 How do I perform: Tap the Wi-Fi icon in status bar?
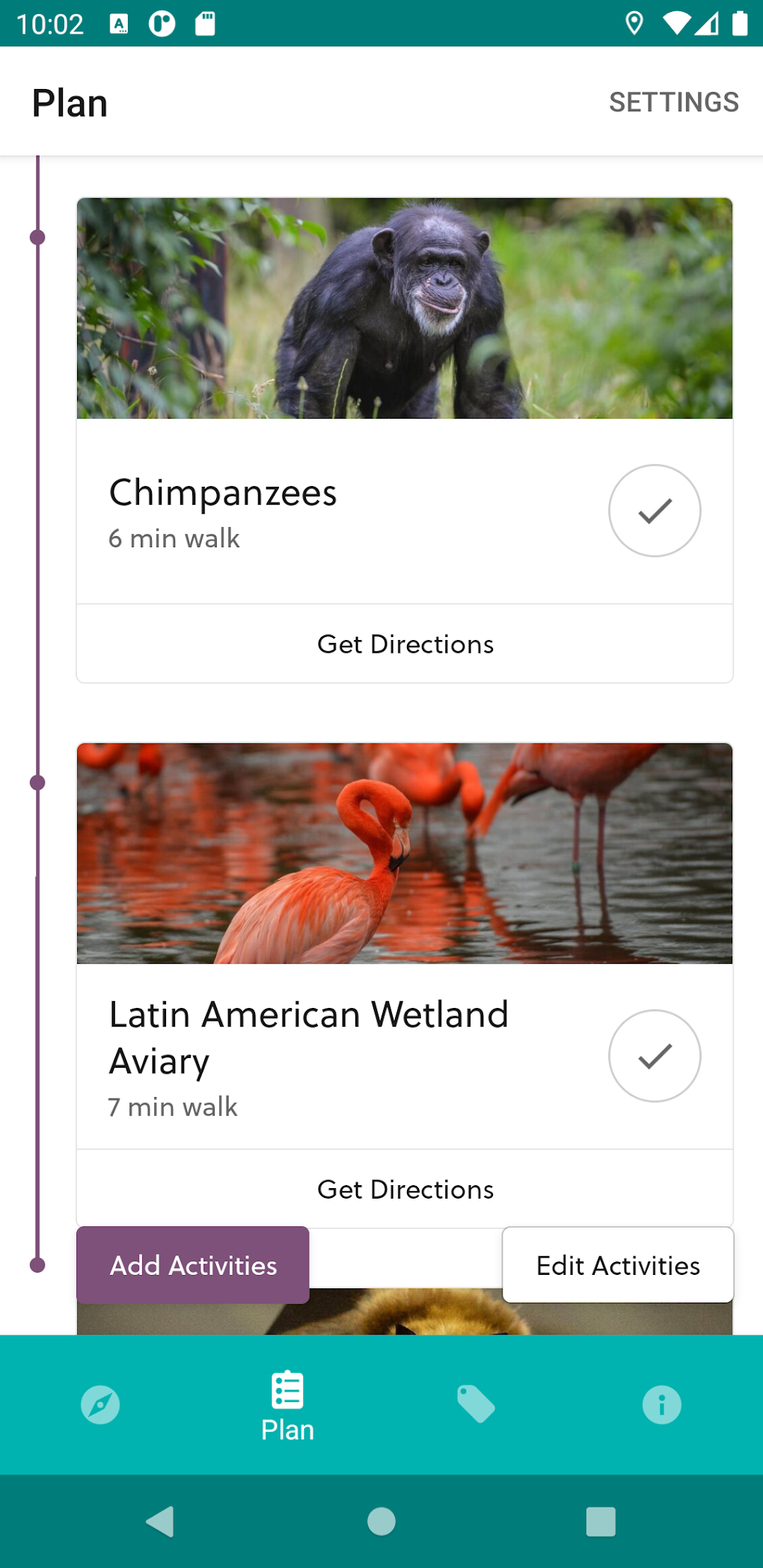coord(678,22)
